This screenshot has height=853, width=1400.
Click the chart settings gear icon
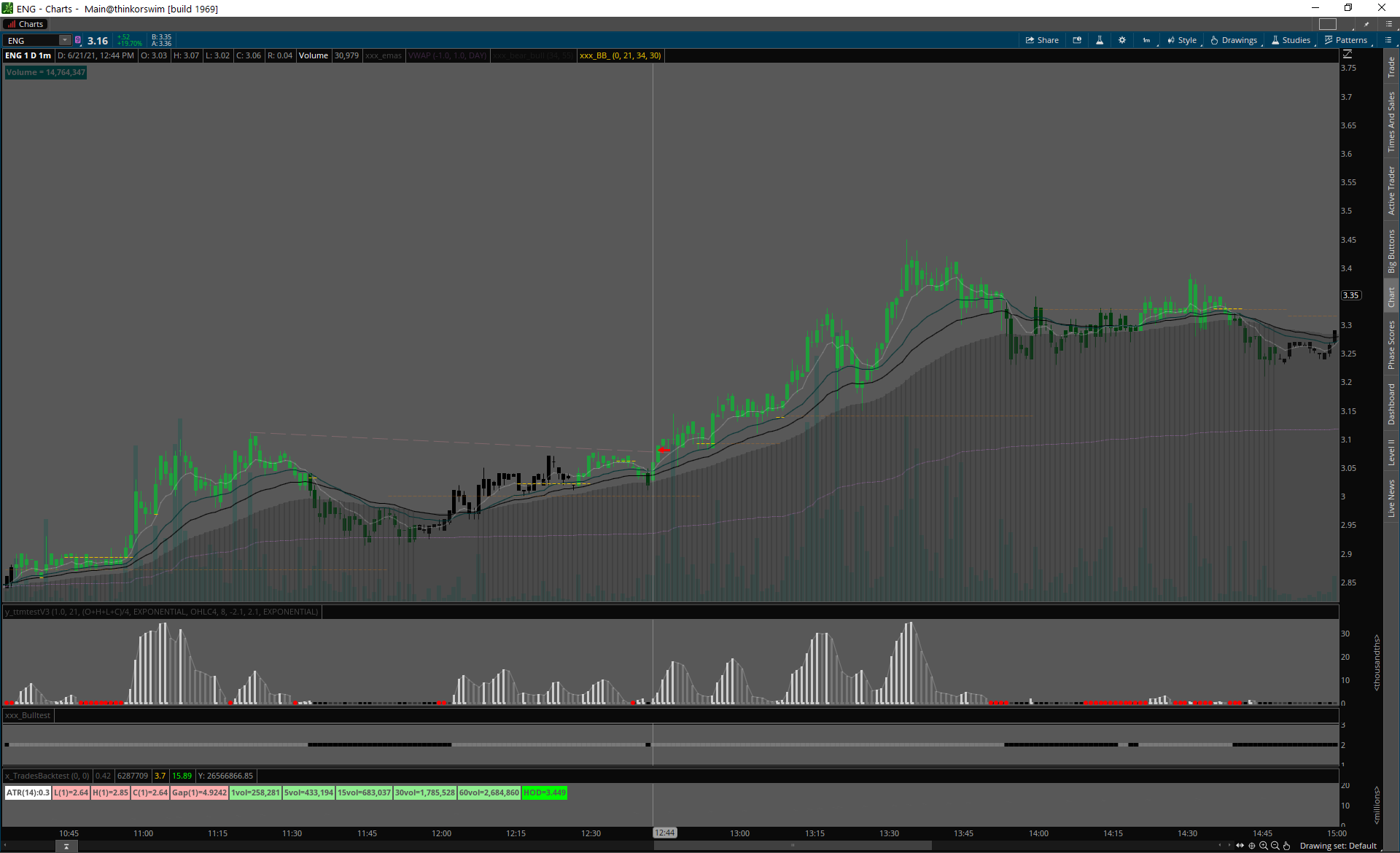tap(1122, 40)
